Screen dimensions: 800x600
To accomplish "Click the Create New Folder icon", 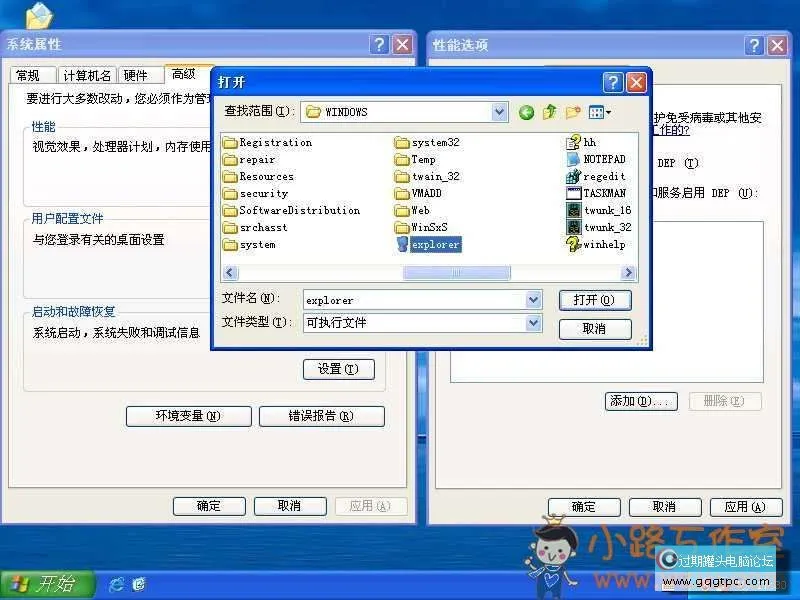I will pyautogui.click(x=572, y=112).
